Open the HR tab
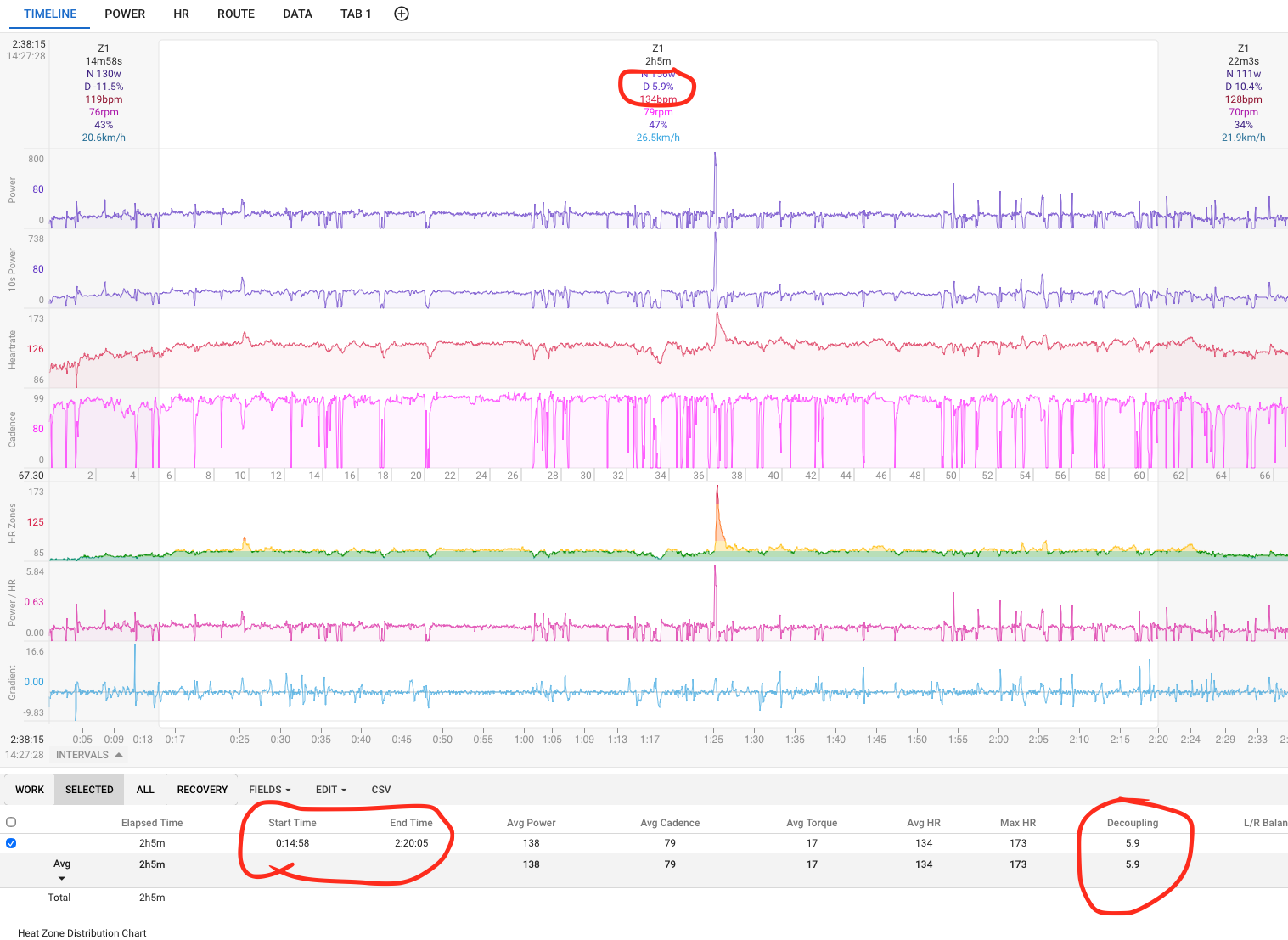The height and width of the screenshot is (940, 1288). [181, 14]
